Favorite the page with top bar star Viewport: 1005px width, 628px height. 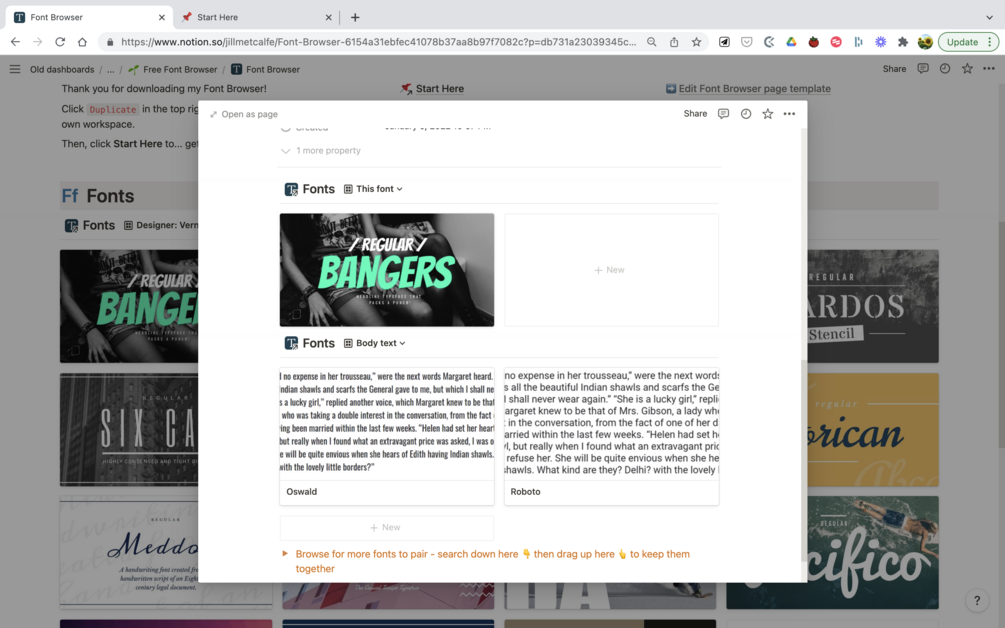point(967,69)
